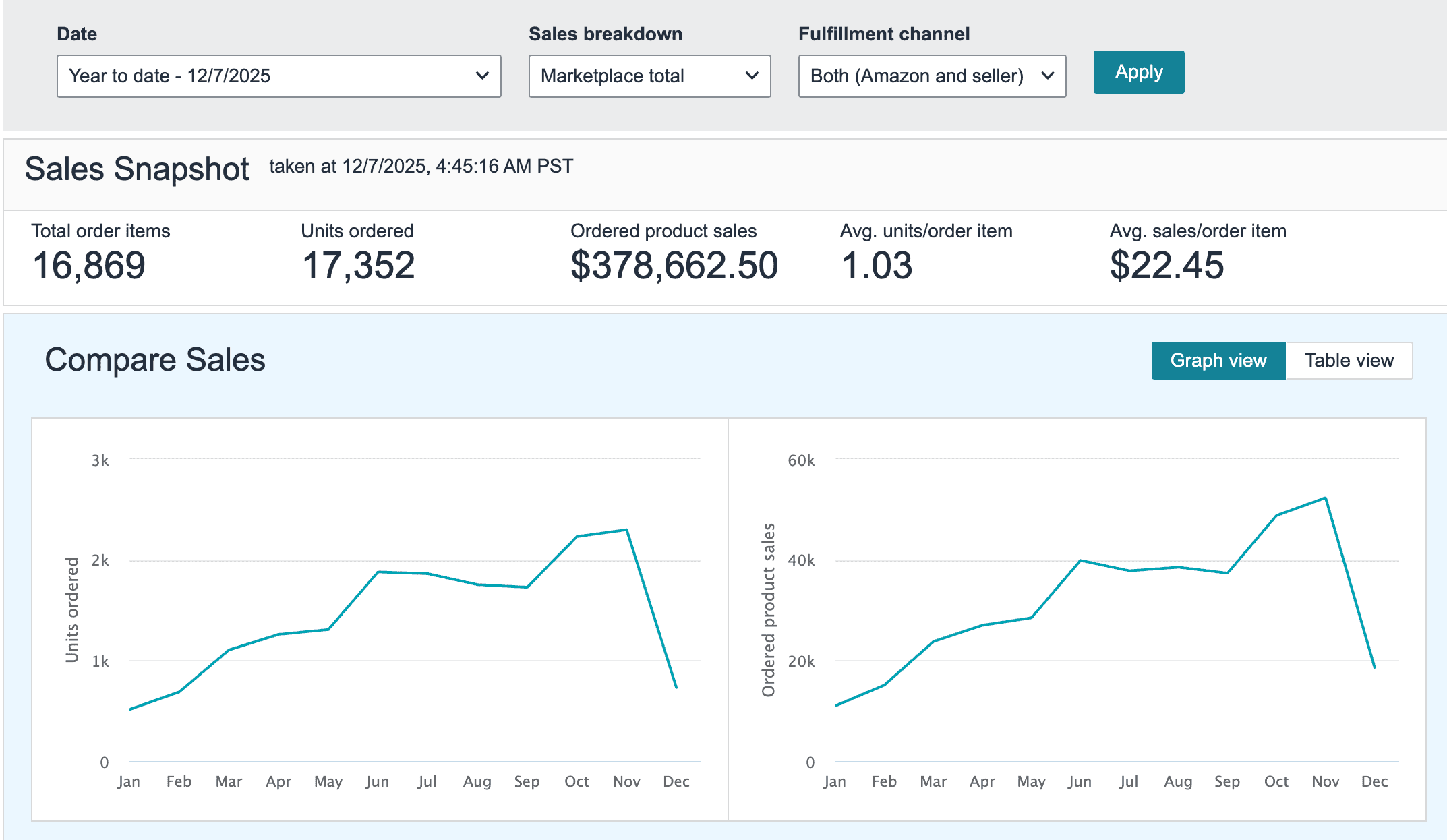Switch to Table view

pos(1349,360)
